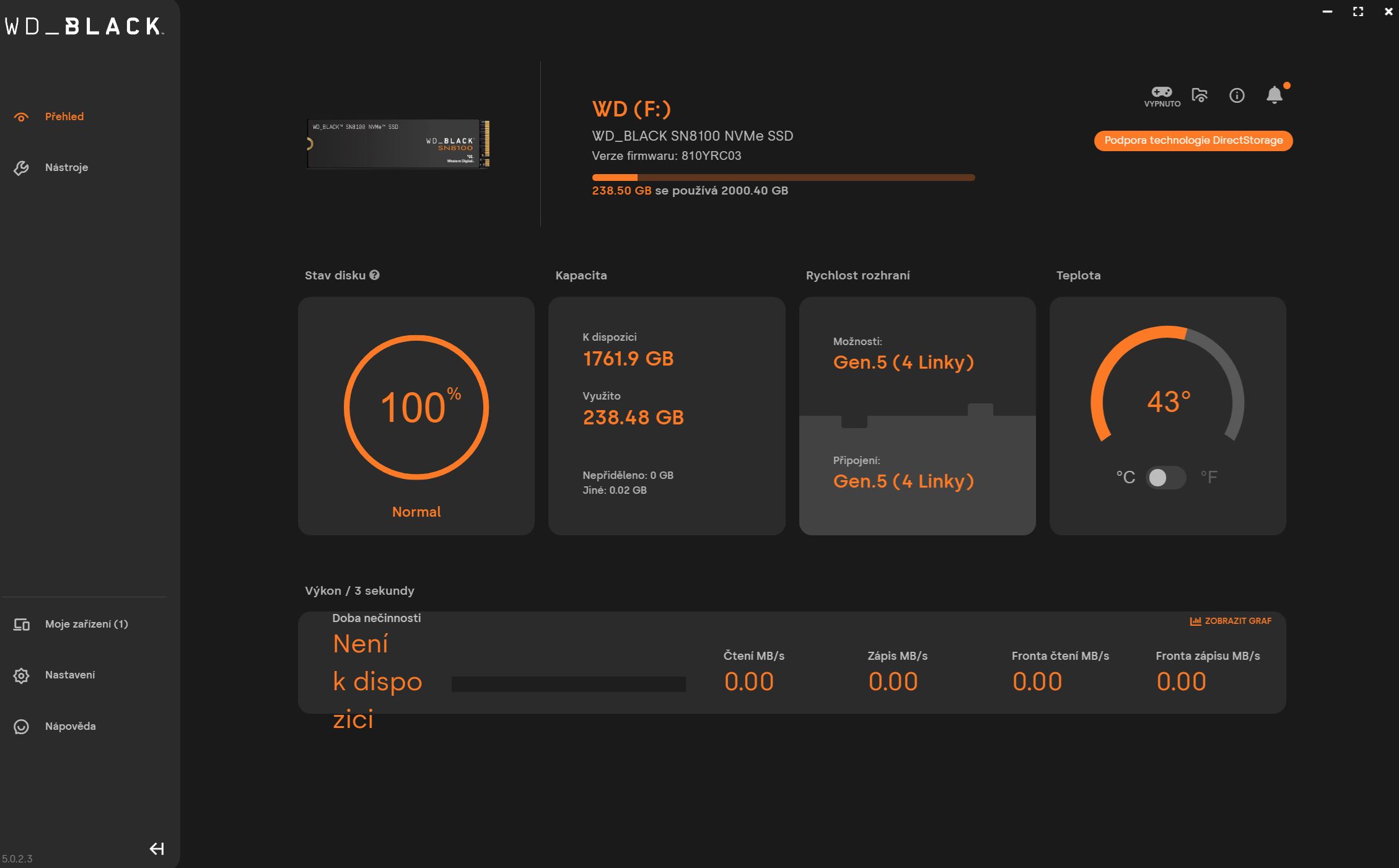Click the Jiné: 0.02 GB text
Viewport: 1399px width, 868px height.
[x=614, y=490]
